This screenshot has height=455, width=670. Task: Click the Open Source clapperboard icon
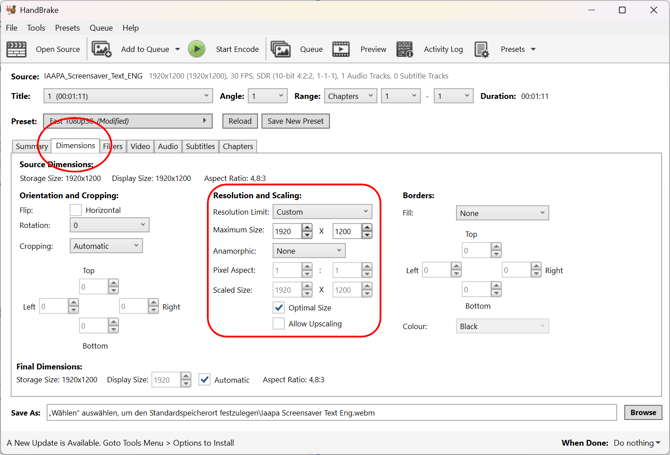(x=16, y=49)
